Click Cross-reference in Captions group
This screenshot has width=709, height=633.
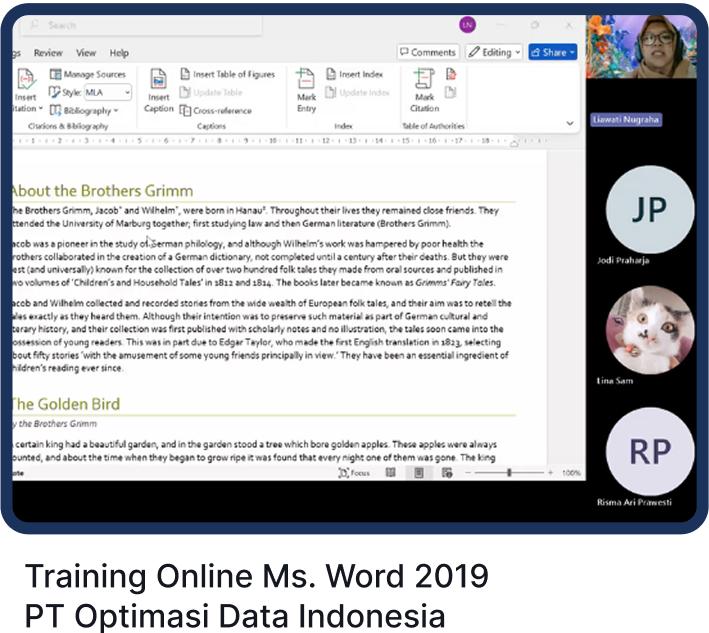tap(215, 111)
